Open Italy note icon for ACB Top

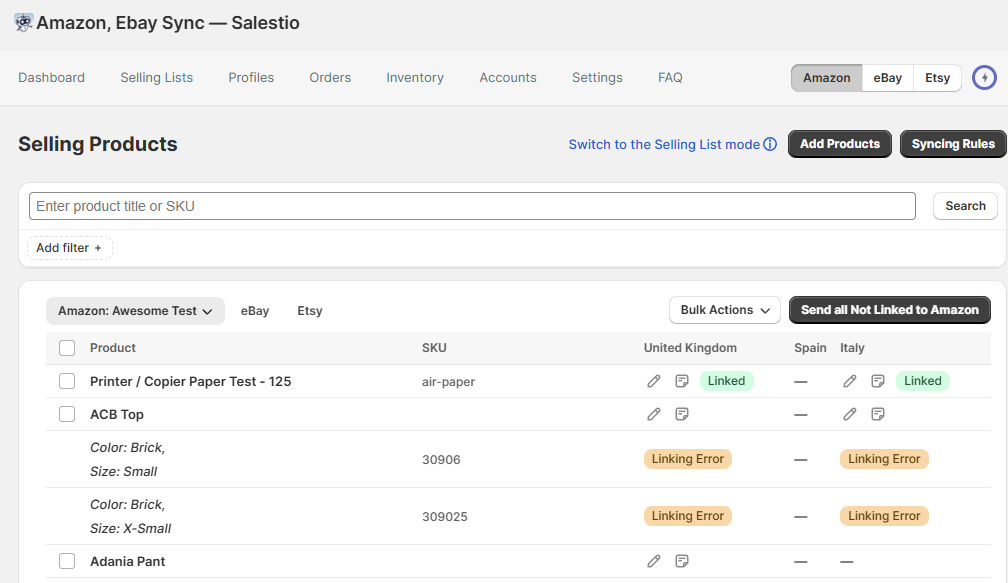tap(878, 414)
